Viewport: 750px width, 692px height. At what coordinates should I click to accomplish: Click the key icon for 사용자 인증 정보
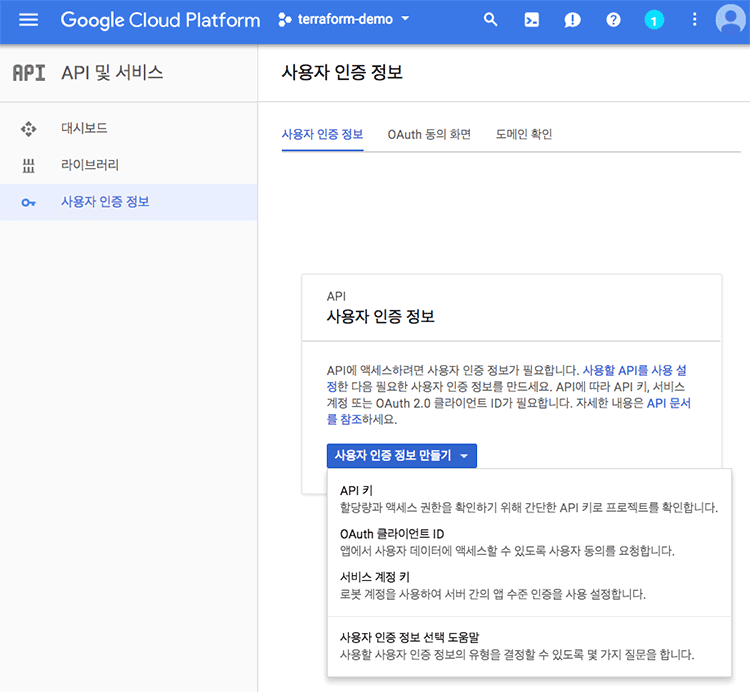click(x=29, y=203)
